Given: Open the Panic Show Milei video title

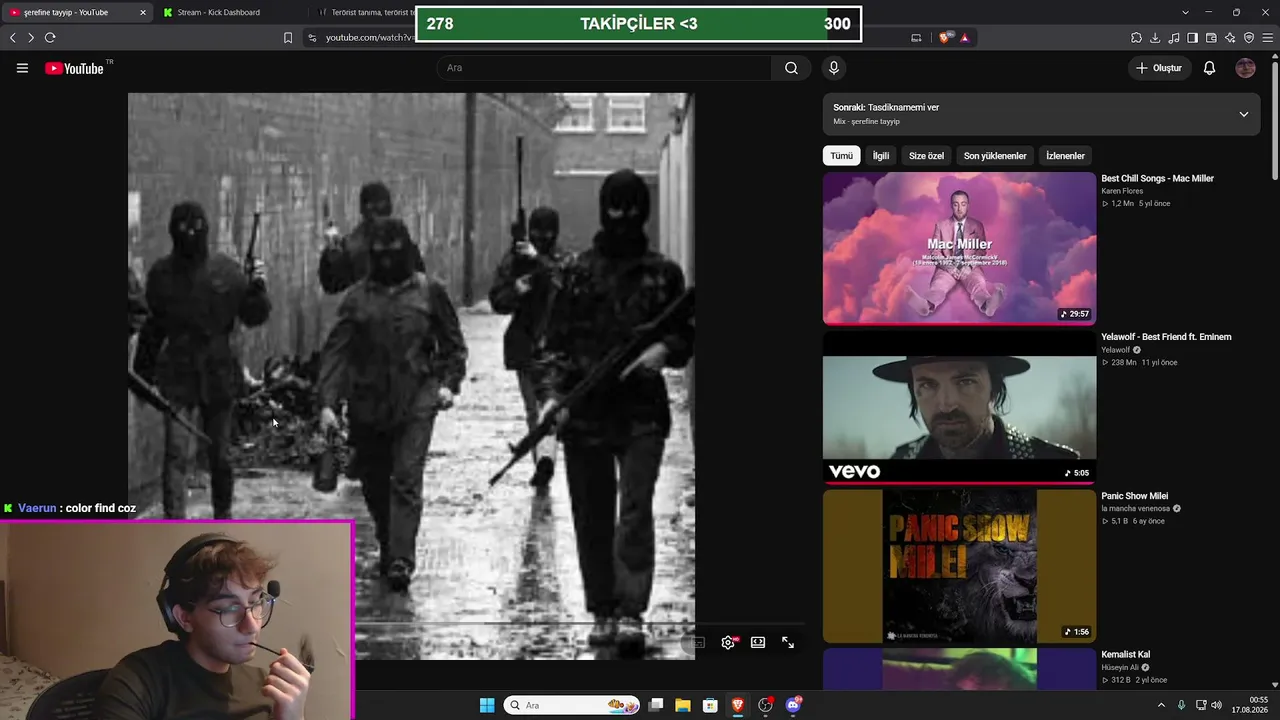Looking at the screenshot, I should coord(1134,496).
